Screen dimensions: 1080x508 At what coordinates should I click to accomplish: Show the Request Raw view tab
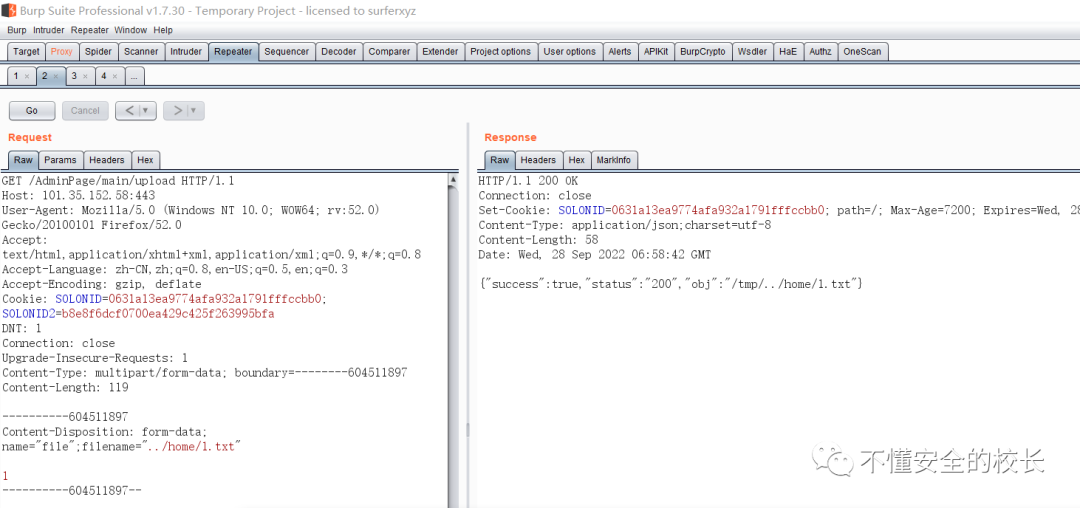click(23, 160)
